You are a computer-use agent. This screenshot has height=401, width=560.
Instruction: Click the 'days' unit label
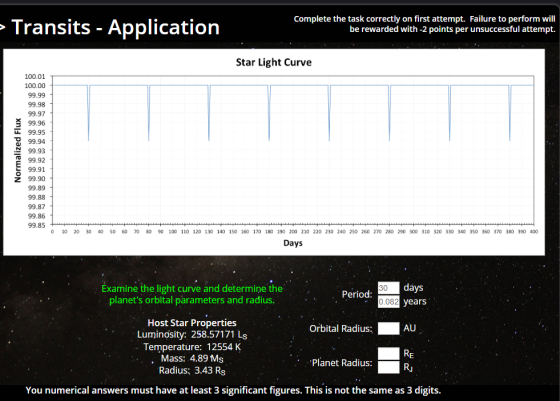pos(413,288)
